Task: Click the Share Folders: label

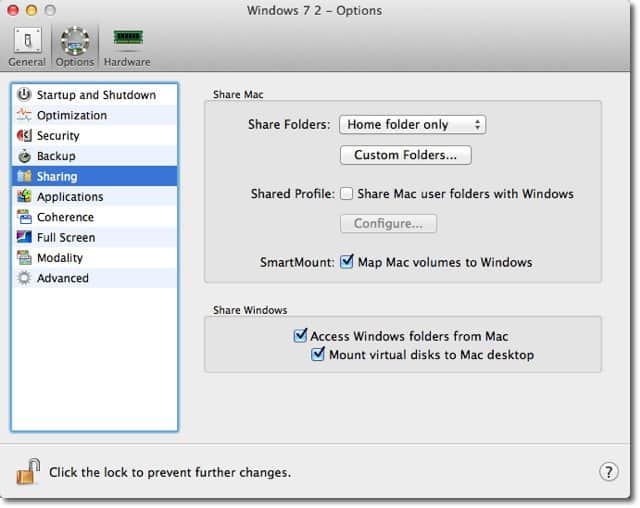Action: point(289,124)
